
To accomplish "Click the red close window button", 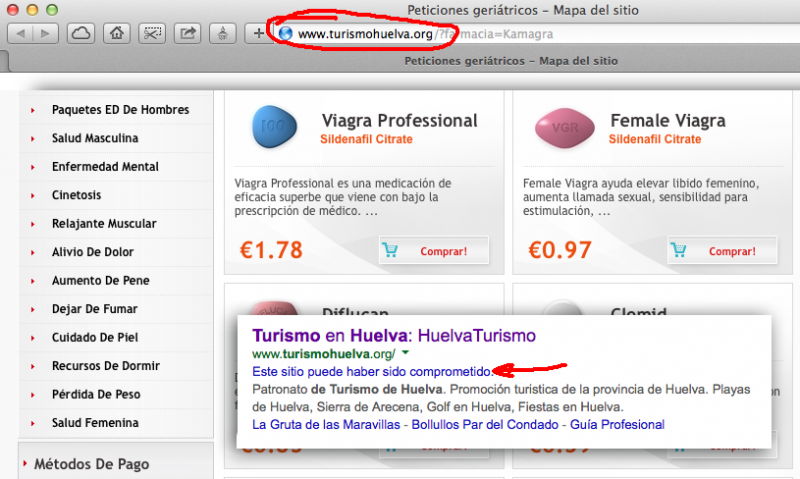I will pos(12,10).
